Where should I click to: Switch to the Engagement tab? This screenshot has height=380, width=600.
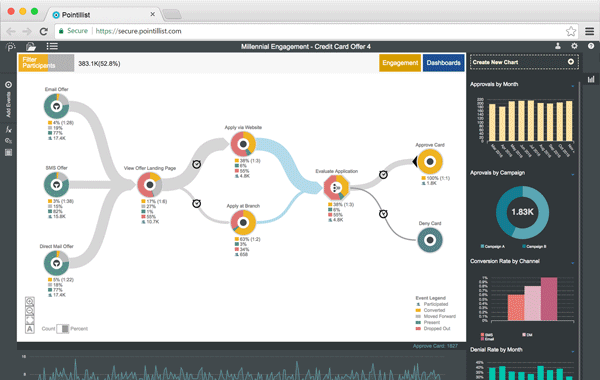[400, 63]
